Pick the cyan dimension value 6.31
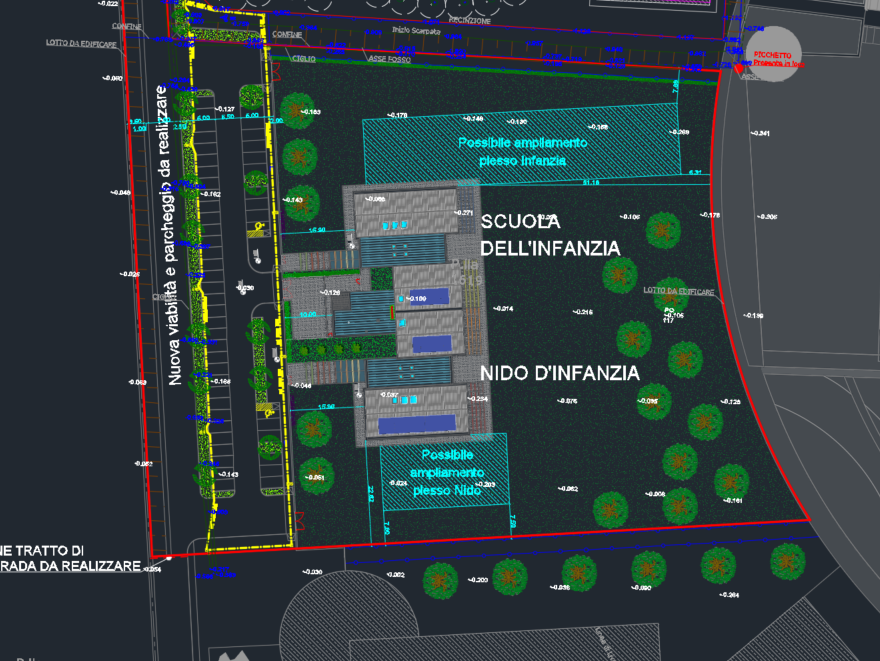This screenshot has width=880, height=661. (x=695, y=172)
